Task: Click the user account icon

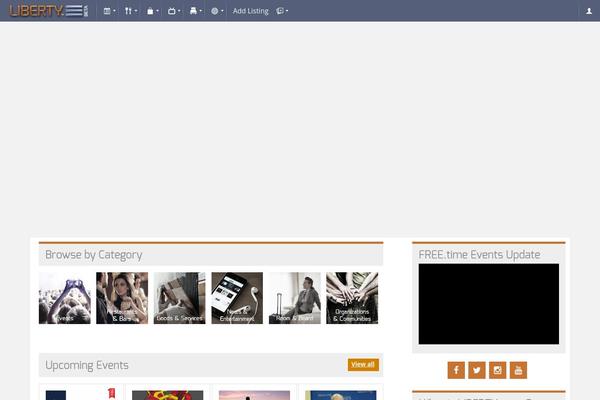Action: (x=589, y=11)
